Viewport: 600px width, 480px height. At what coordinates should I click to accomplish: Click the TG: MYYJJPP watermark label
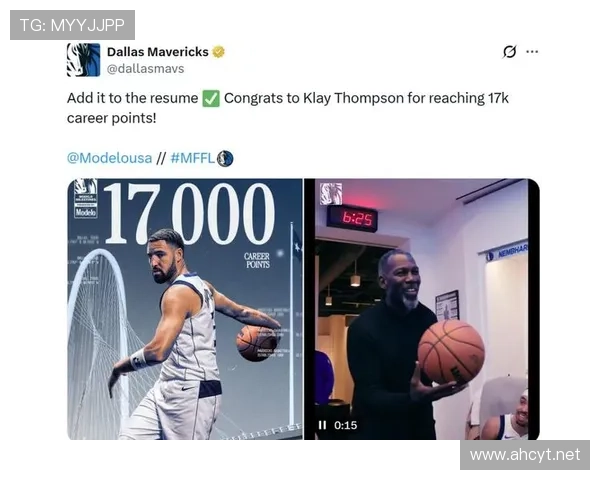(72, 25)
